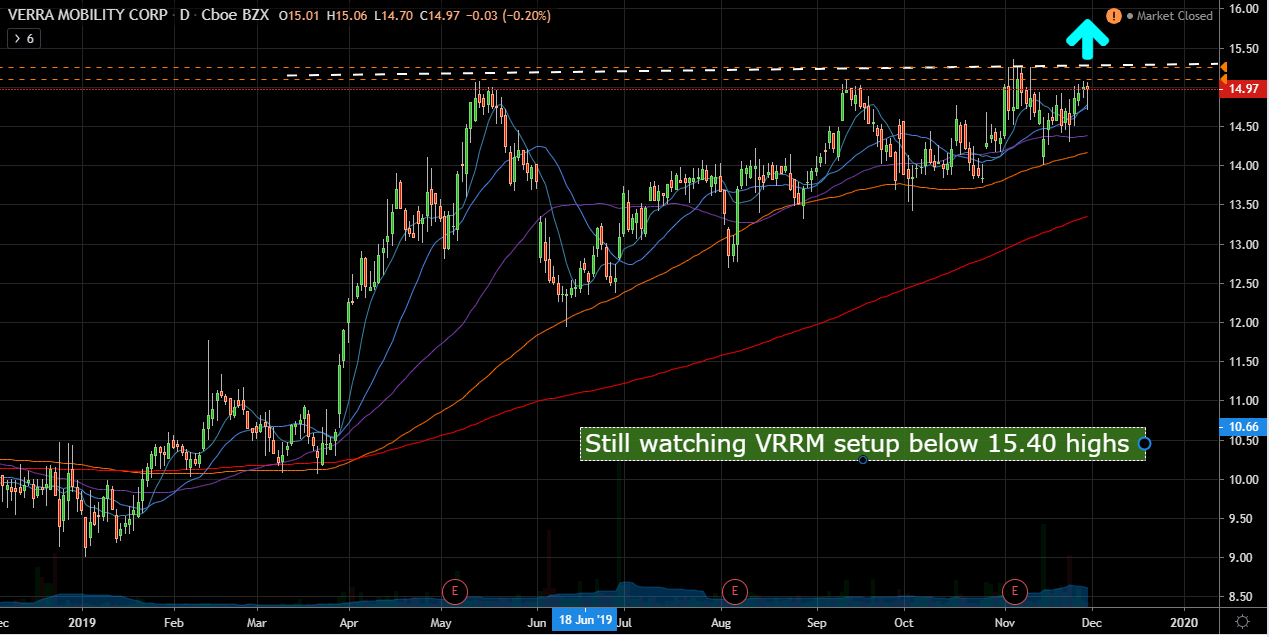Click the 2020 label on time axis
The height and width of the screenshot is (637, 1269).
click(x=1183, y=621)
